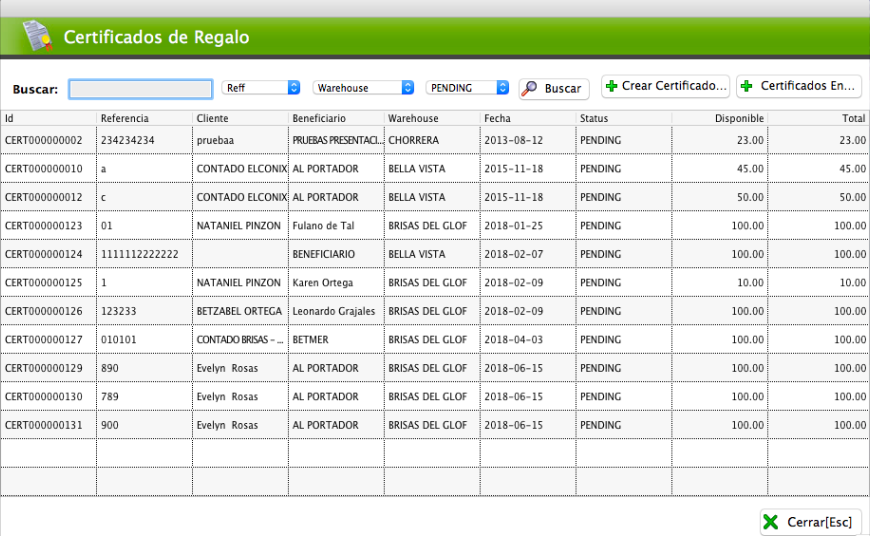Image resolution: width=870 pixels, height=536 pixels.
Task: Open the Warehouse filter dropdown
Action: point(363,88)
